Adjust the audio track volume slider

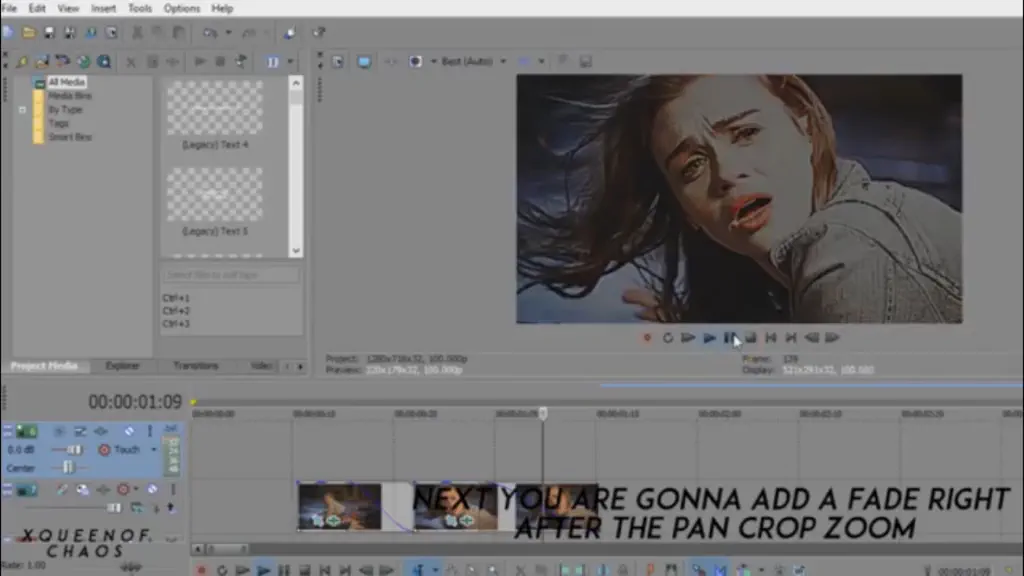(x=68, y=449)
